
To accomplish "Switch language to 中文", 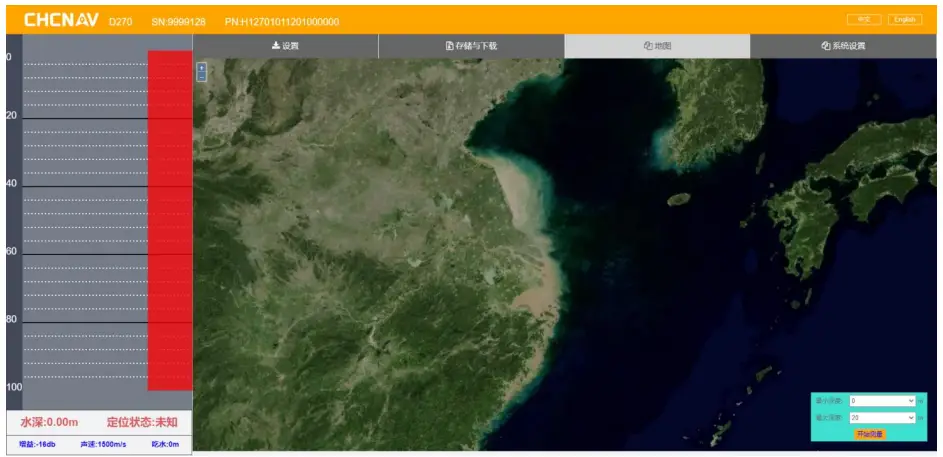I will pyautogui.click(x=864, y=19).
